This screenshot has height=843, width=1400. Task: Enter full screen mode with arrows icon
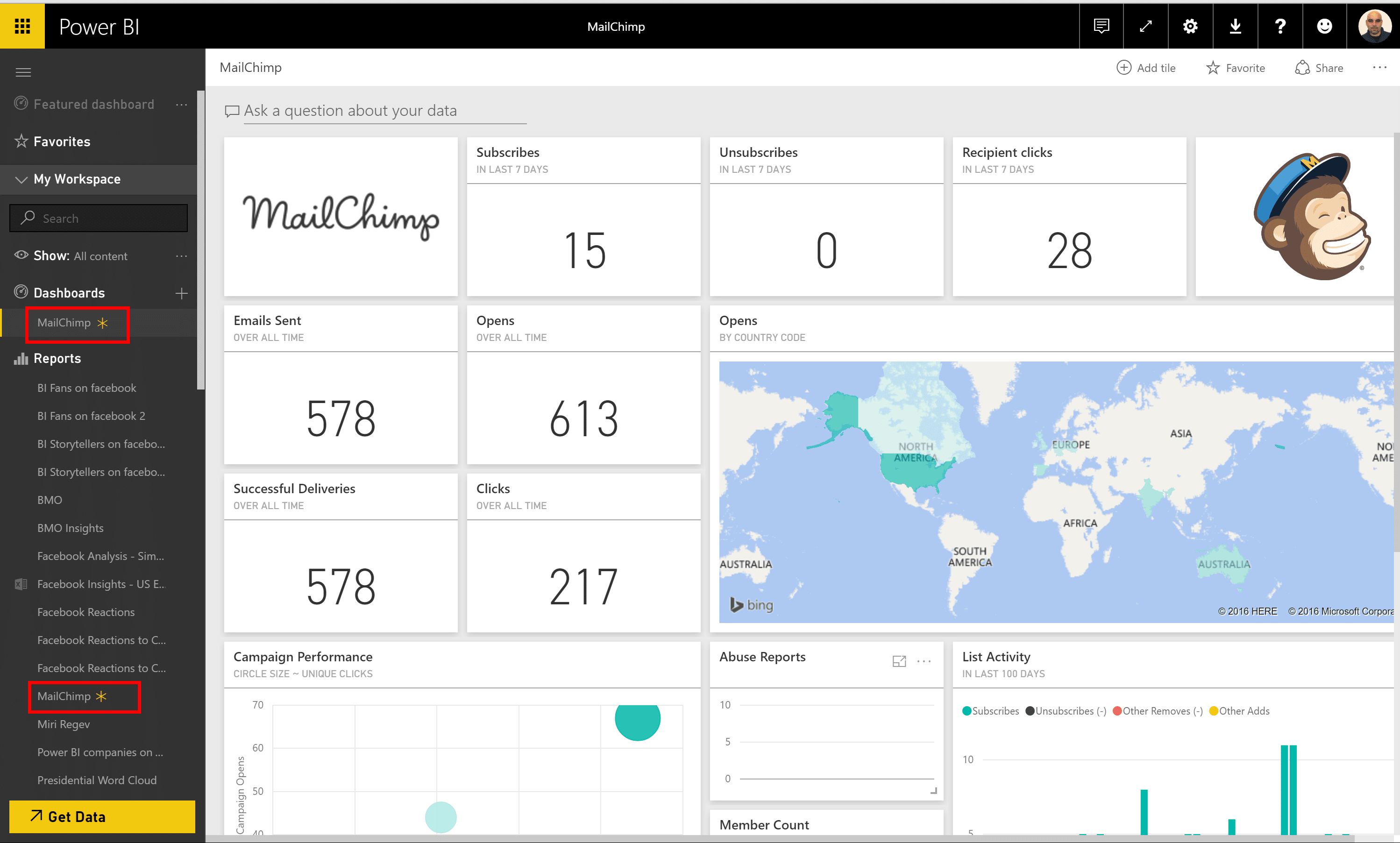[x=1145, y=26]
